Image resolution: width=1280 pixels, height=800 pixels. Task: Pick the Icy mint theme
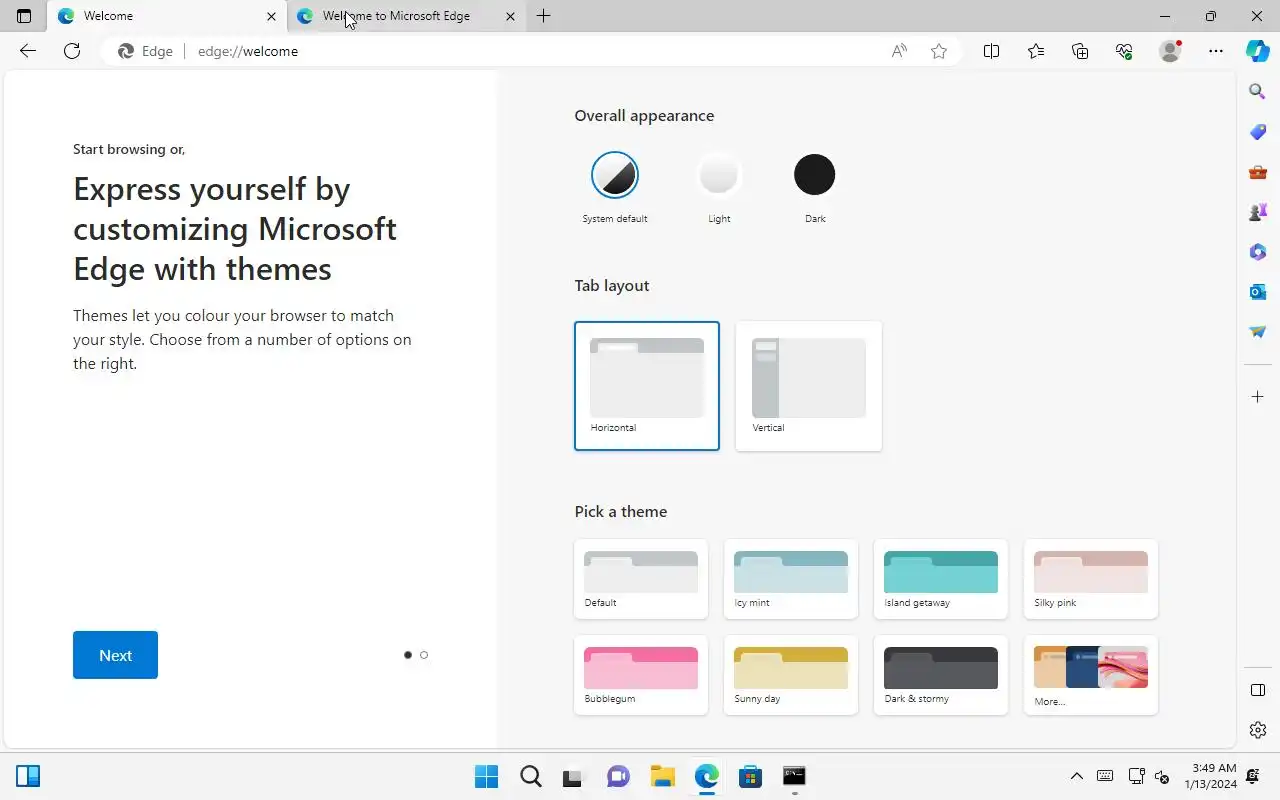pyautogui.click(x=791, y=579)
